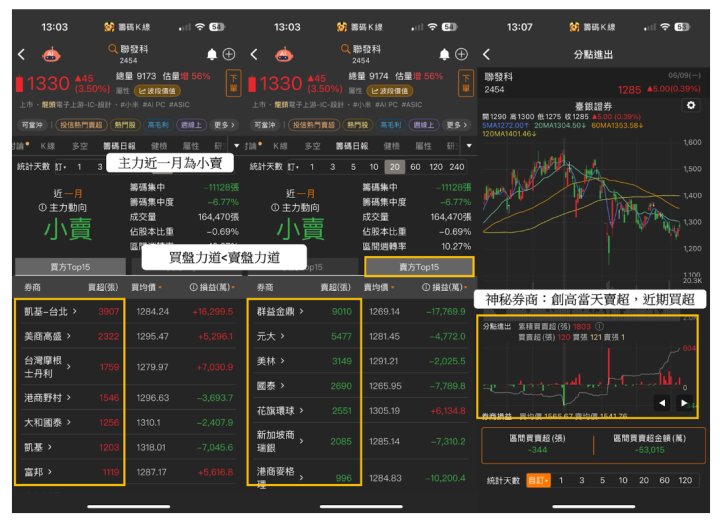Select 120 days on 分點進出 統計天數
Viewport: 720px width, 523px height.
pyautogui.click(x=685, y=480)
